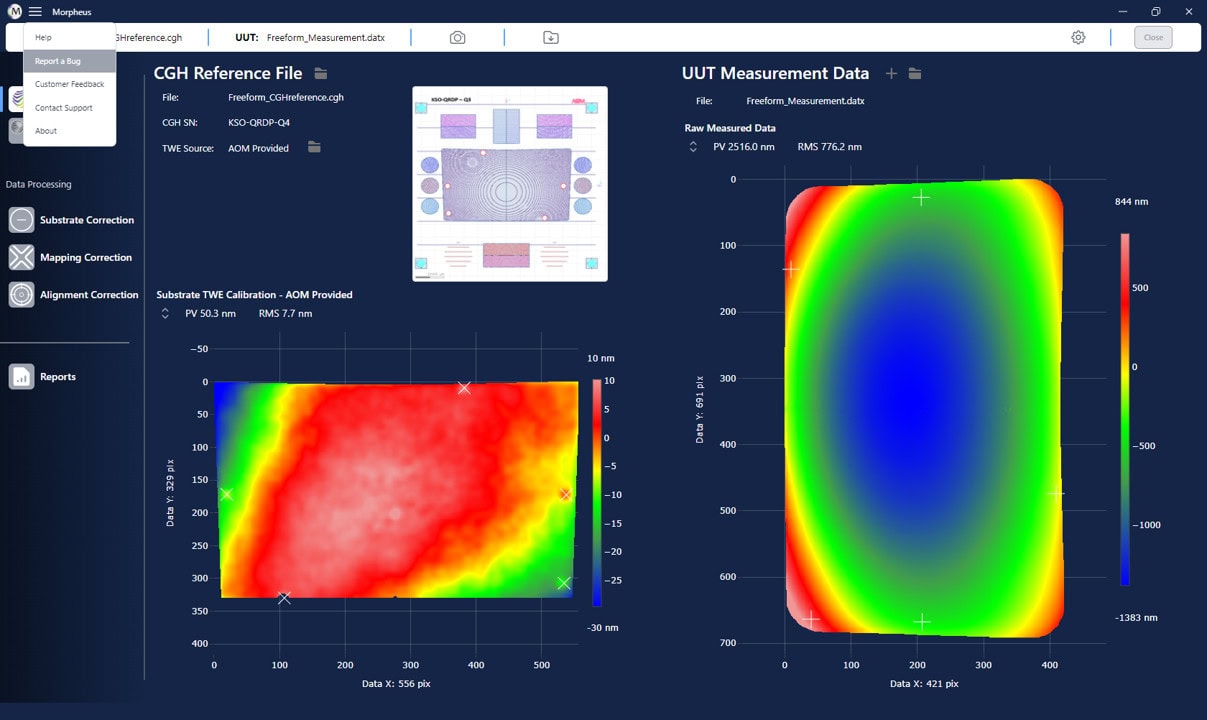Expand the Substrate TWE PV chevron
Viewport: 1207px width, 720px height.
(165, 313)
